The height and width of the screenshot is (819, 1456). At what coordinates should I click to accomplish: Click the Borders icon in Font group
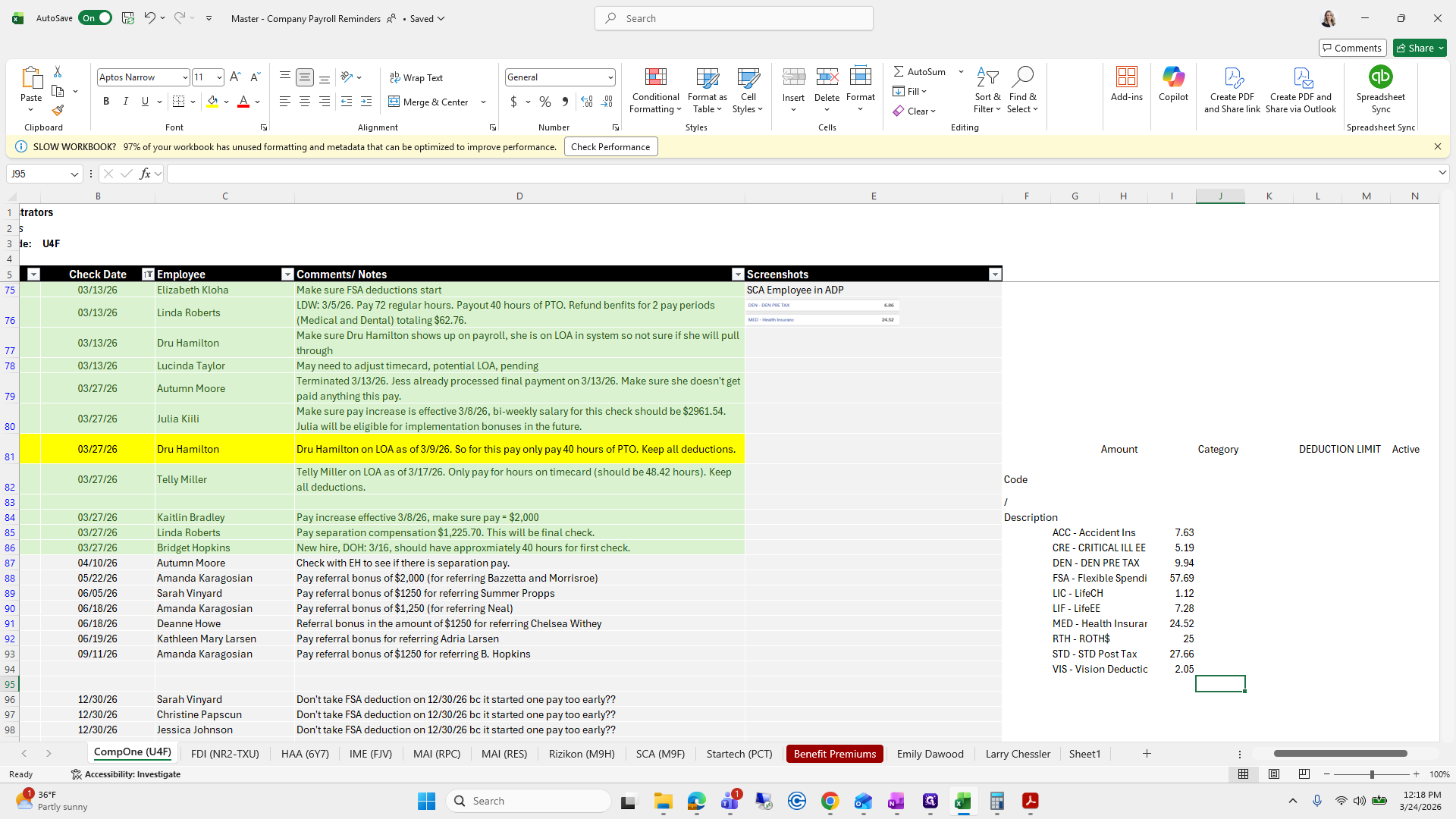[x=178, y=102]
